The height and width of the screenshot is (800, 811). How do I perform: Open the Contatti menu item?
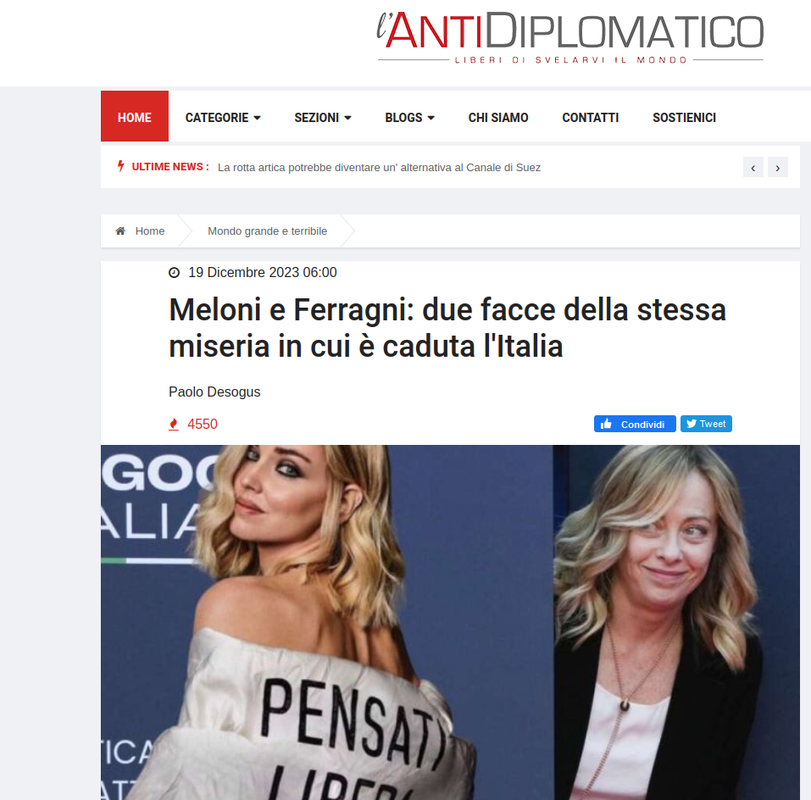coord(590,117)
